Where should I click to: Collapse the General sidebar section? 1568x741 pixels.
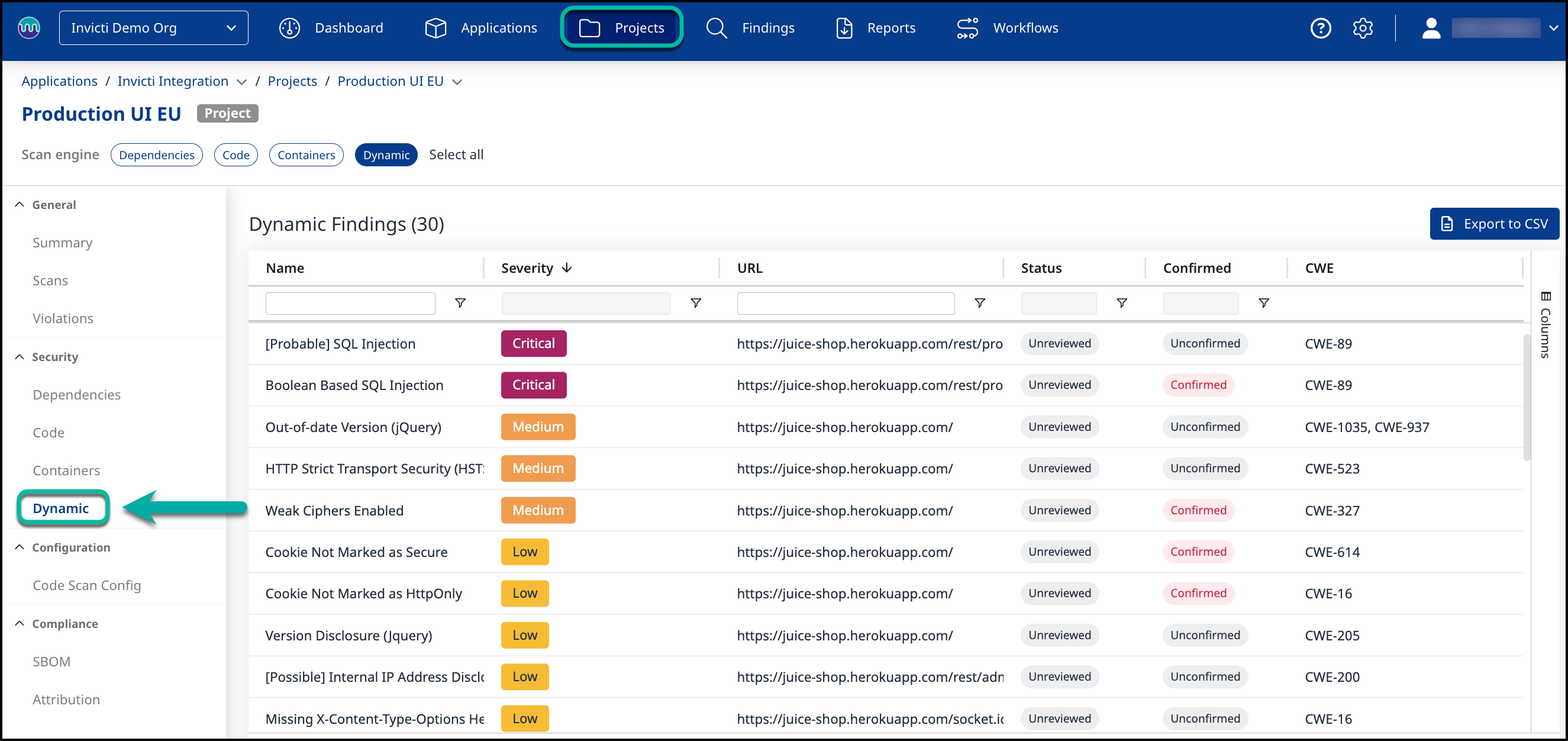[20, 205]
